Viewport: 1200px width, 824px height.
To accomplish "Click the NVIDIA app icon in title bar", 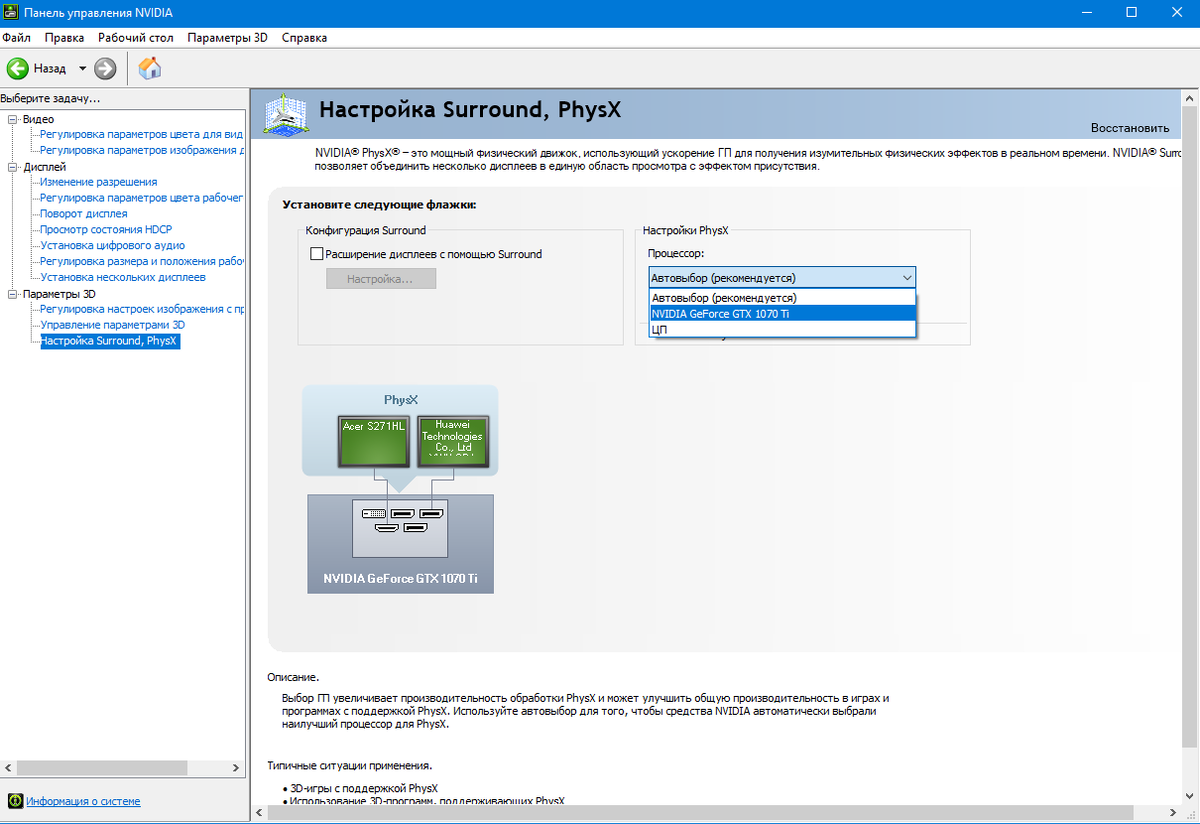I will (x=10, y=12).
